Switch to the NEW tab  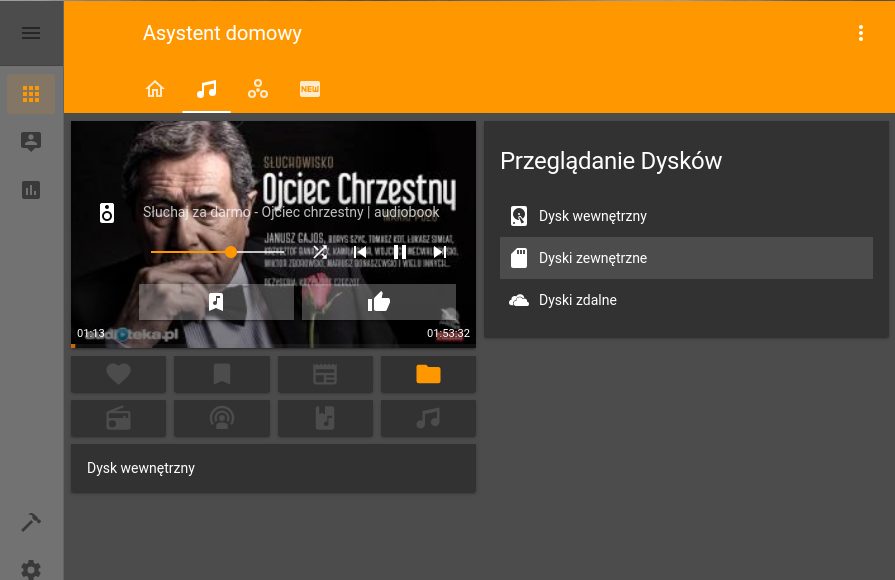(310, 89)
